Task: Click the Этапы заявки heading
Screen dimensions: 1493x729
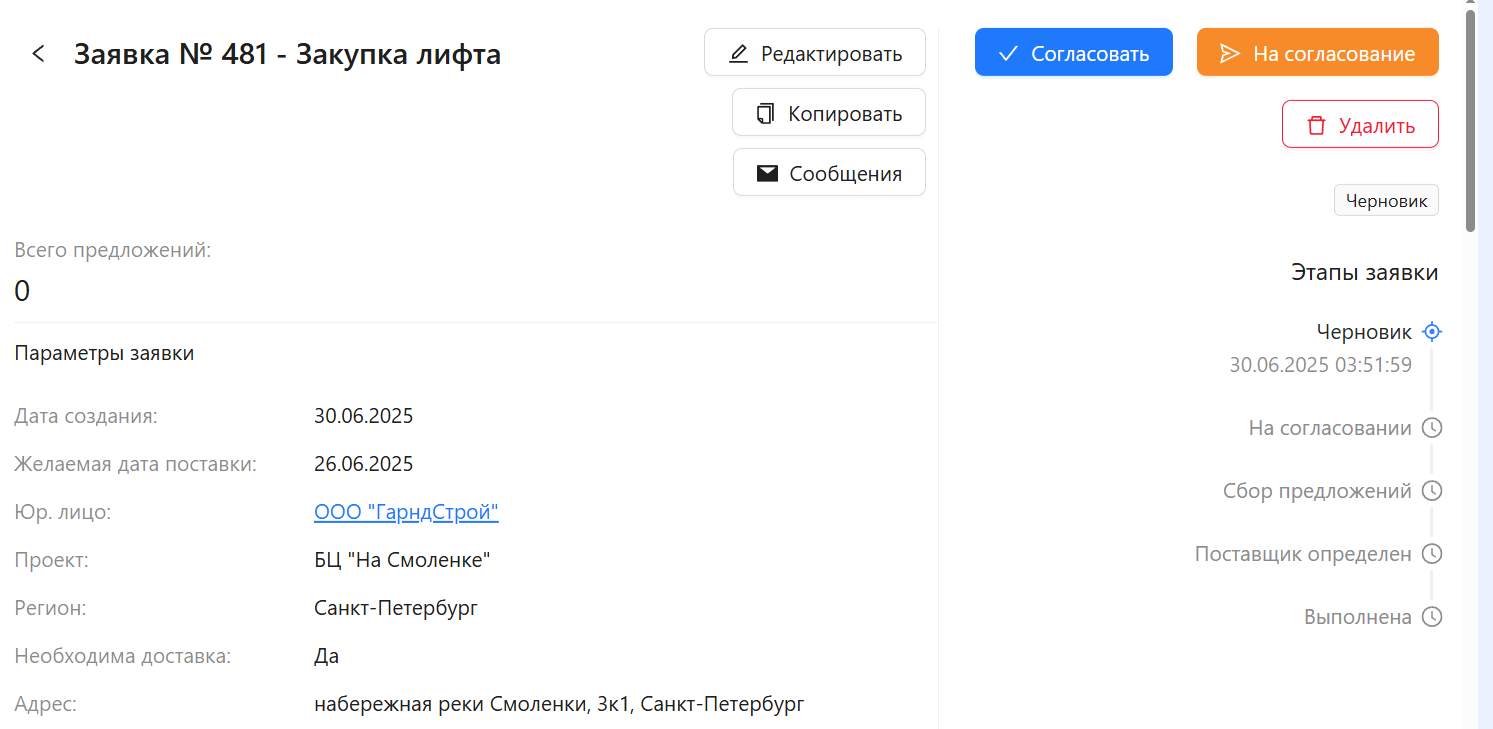Action: (1365, 272)
